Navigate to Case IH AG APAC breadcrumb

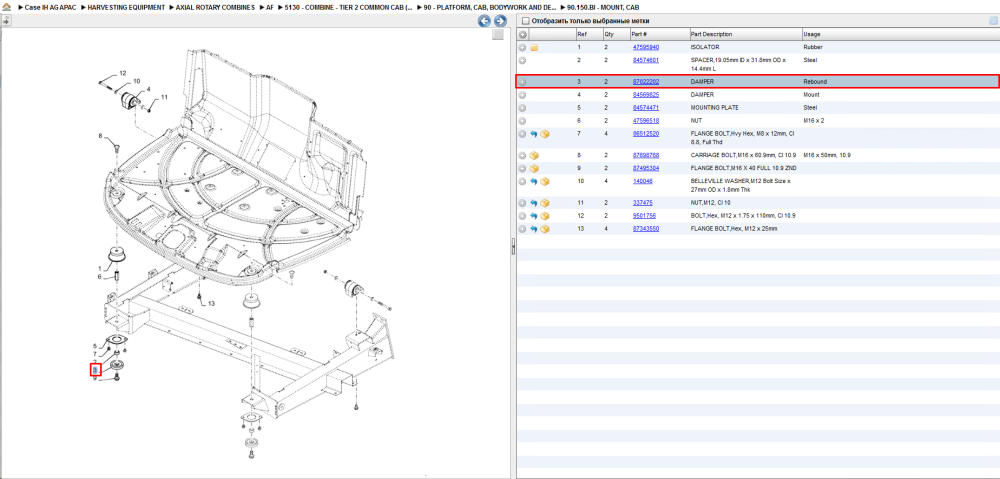point(49,7)
